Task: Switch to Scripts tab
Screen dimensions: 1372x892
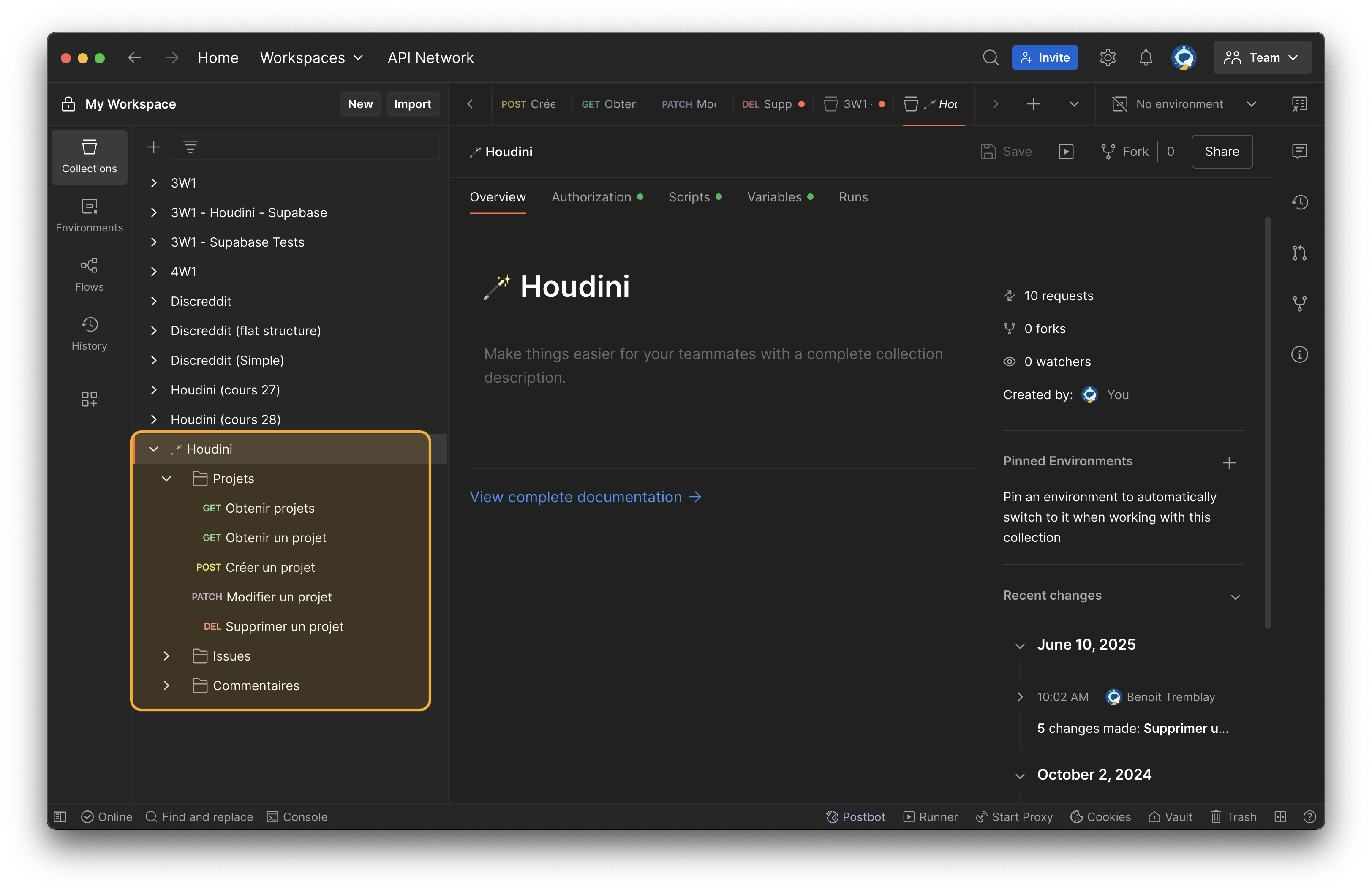Action: pyautogui.click(x=694, y=197)
